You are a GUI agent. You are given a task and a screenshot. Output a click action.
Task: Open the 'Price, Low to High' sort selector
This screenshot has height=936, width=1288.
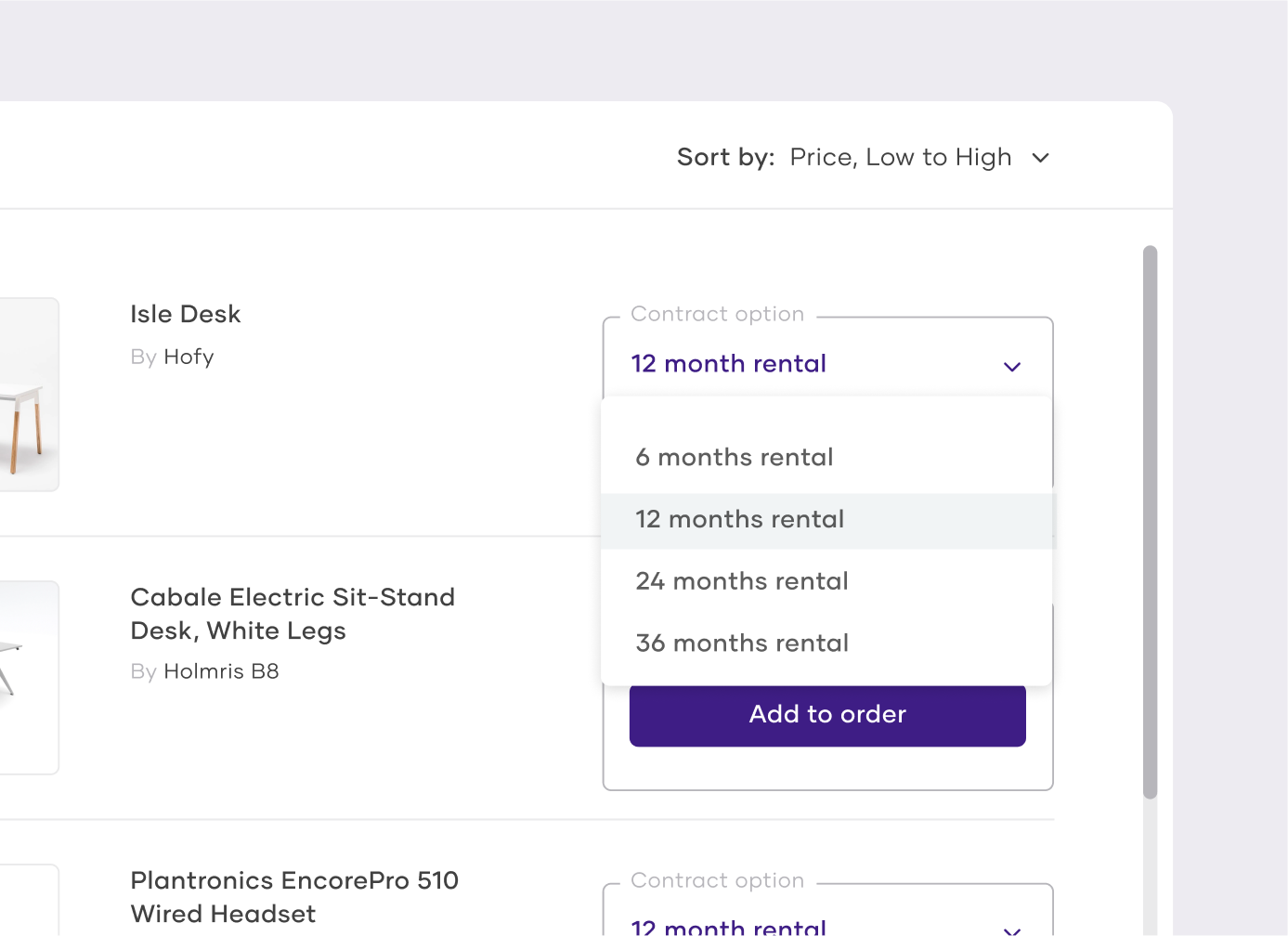tap(900, 158)
